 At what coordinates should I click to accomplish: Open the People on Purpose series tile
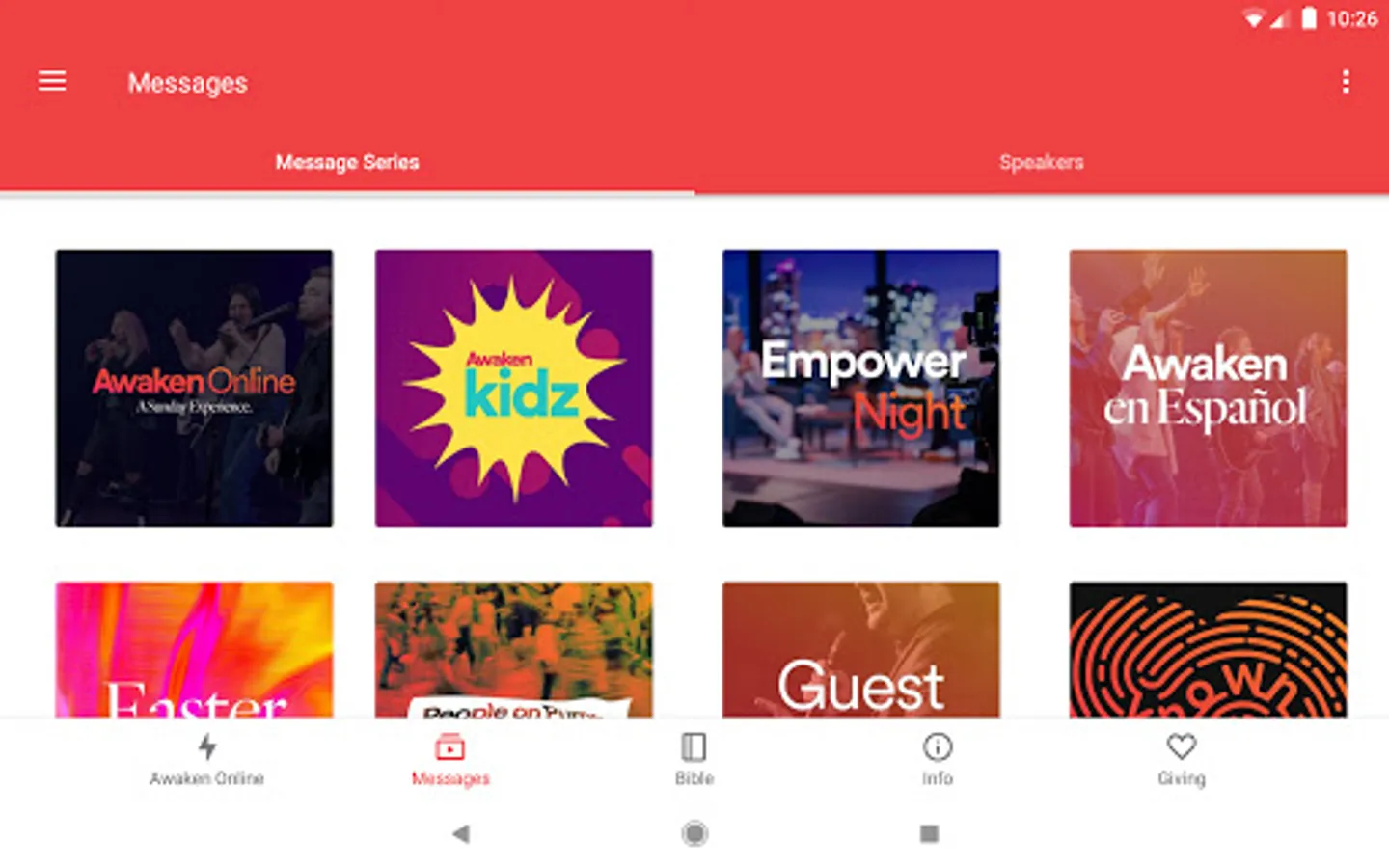514,649
